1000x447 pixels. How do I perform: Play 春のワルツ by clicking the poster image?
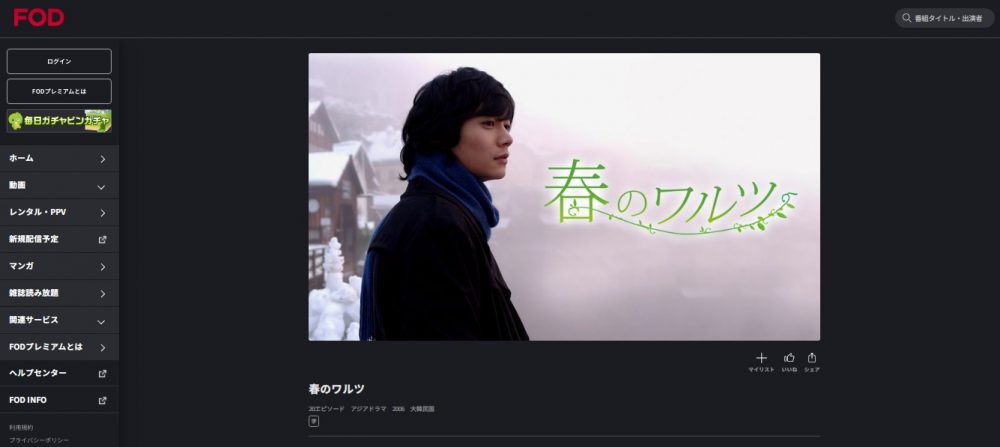[564, 196]
